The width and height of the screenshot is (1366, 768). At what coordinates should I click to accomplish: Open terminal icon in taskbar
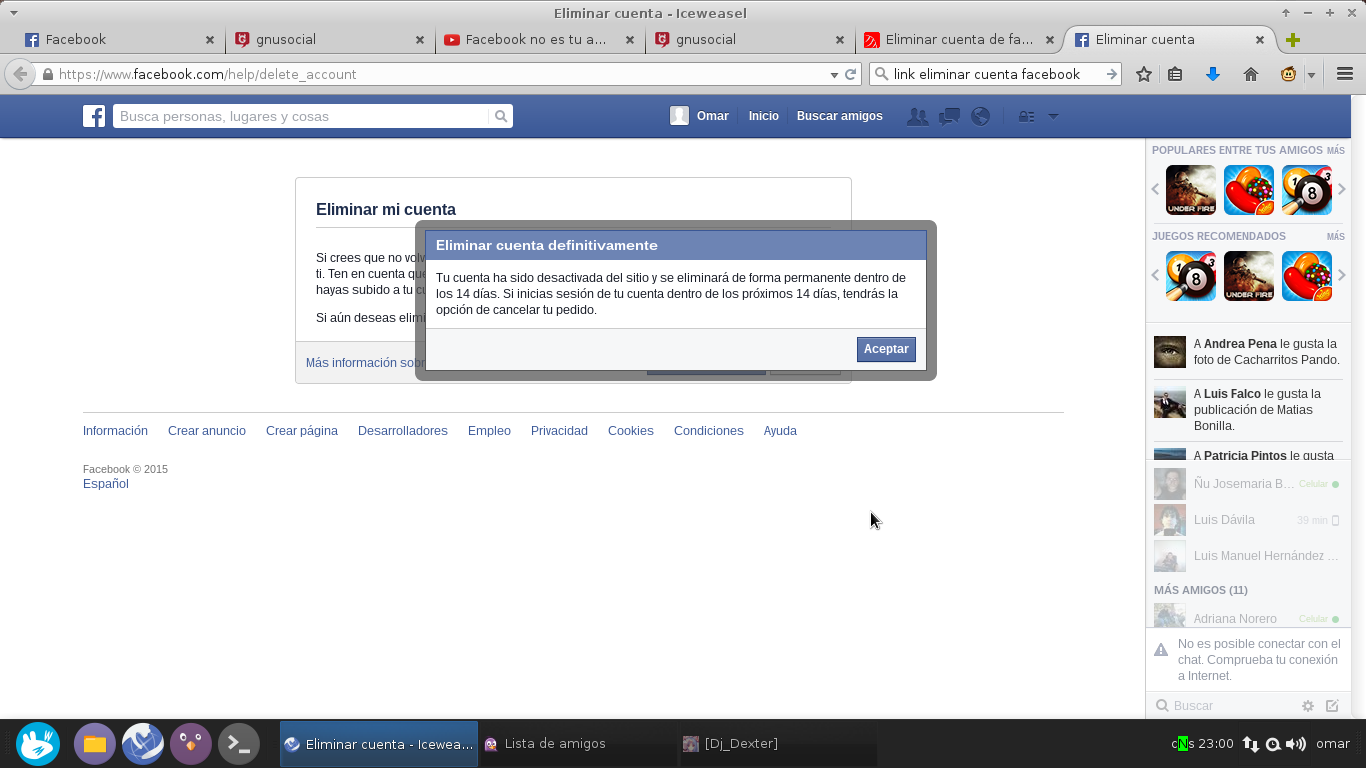coord(239,744)
